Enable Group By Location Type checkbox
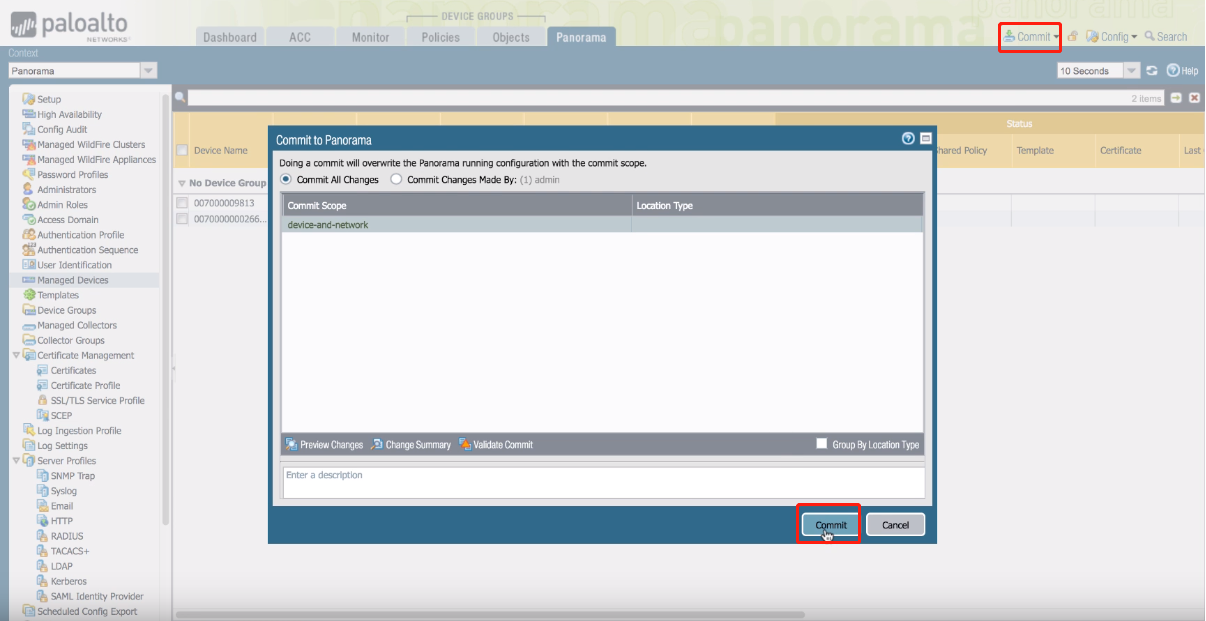Image resolution: width=1206 pixels, height=621 pixels. click(822, 444)
